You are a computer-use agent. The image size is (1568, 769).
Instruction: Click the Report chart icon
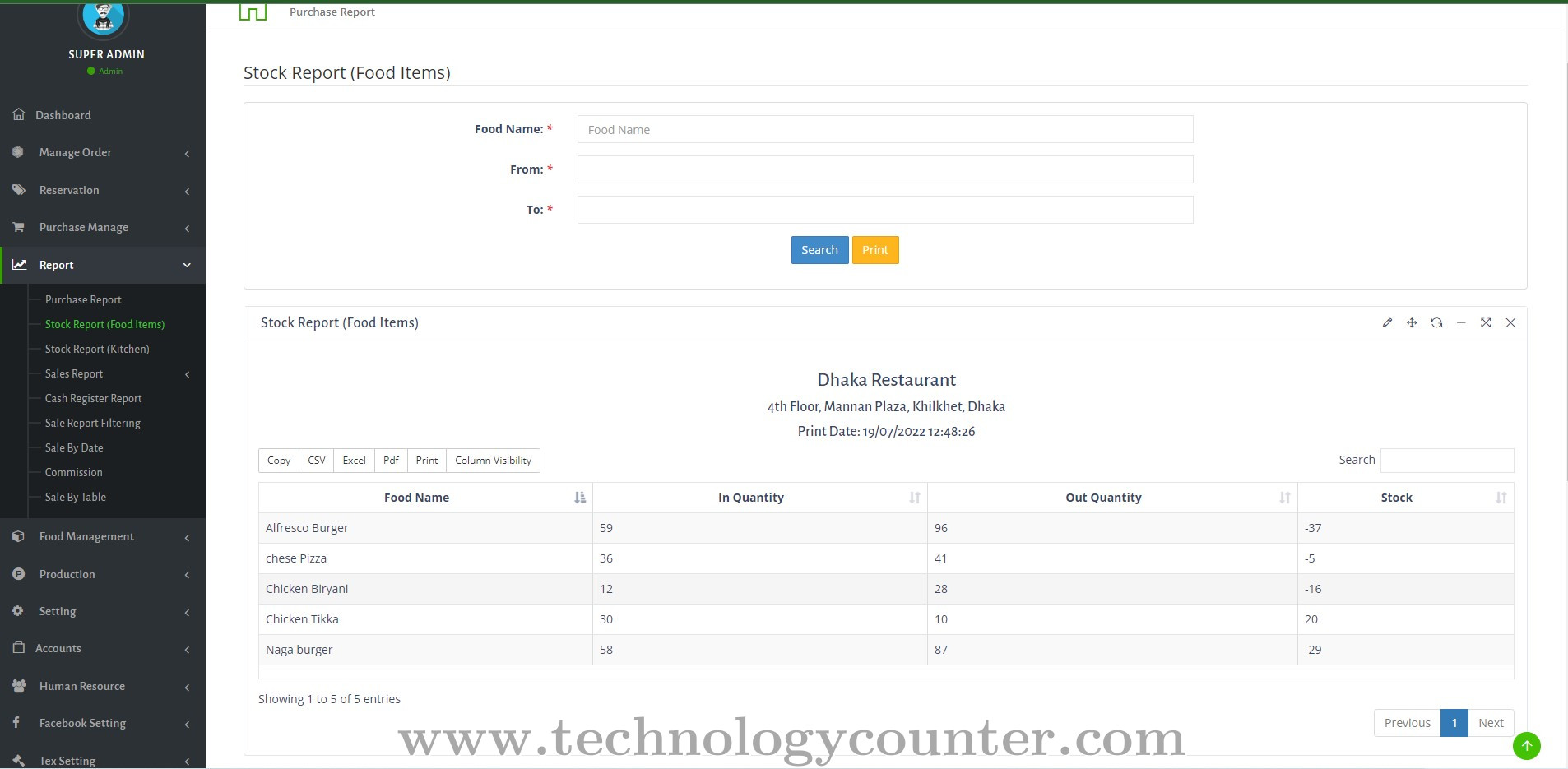pos(19,265)
